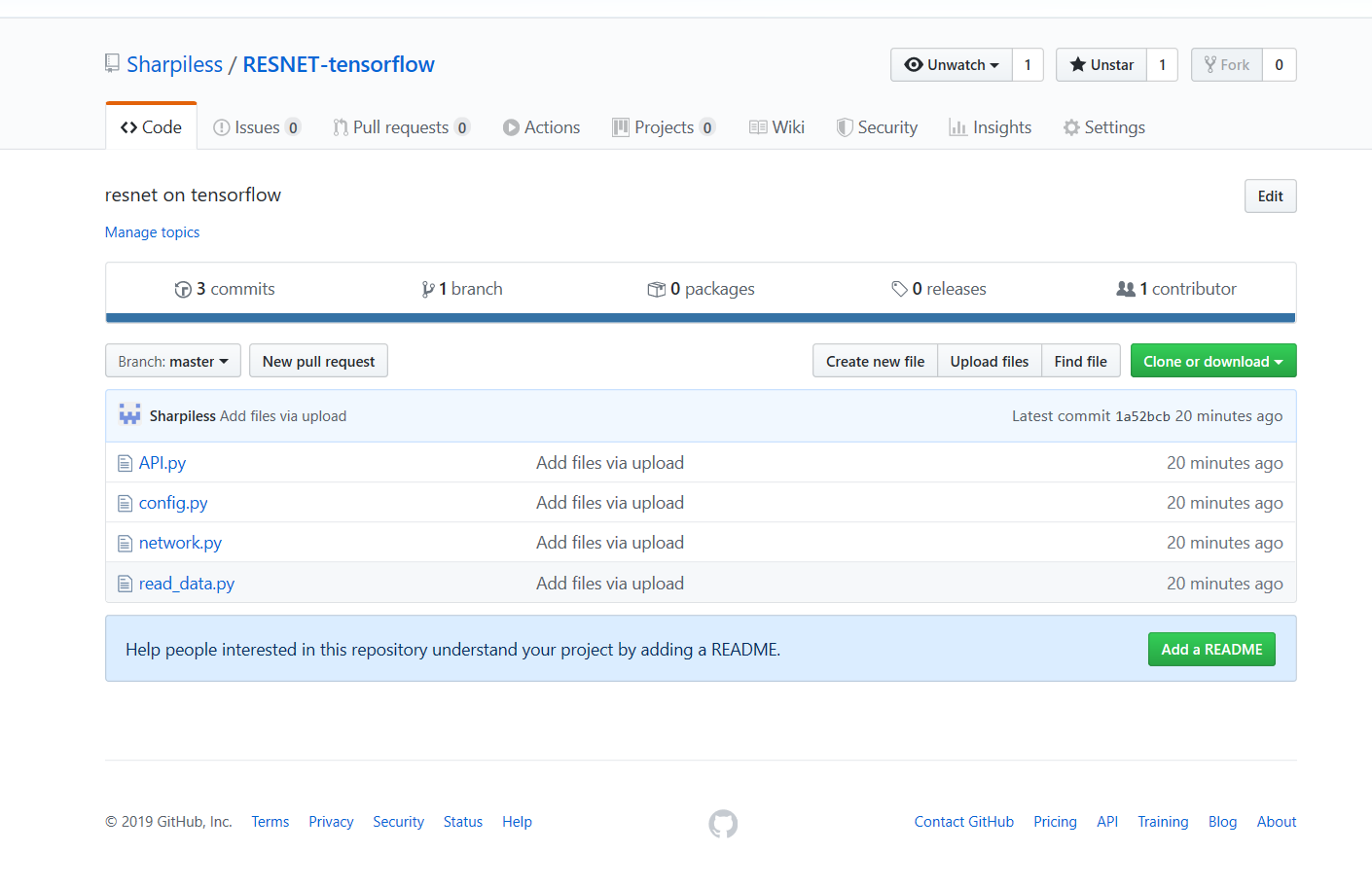The image size is (1372, 888).
Task: Click the Manage topics link
Action: pos(152,232)
